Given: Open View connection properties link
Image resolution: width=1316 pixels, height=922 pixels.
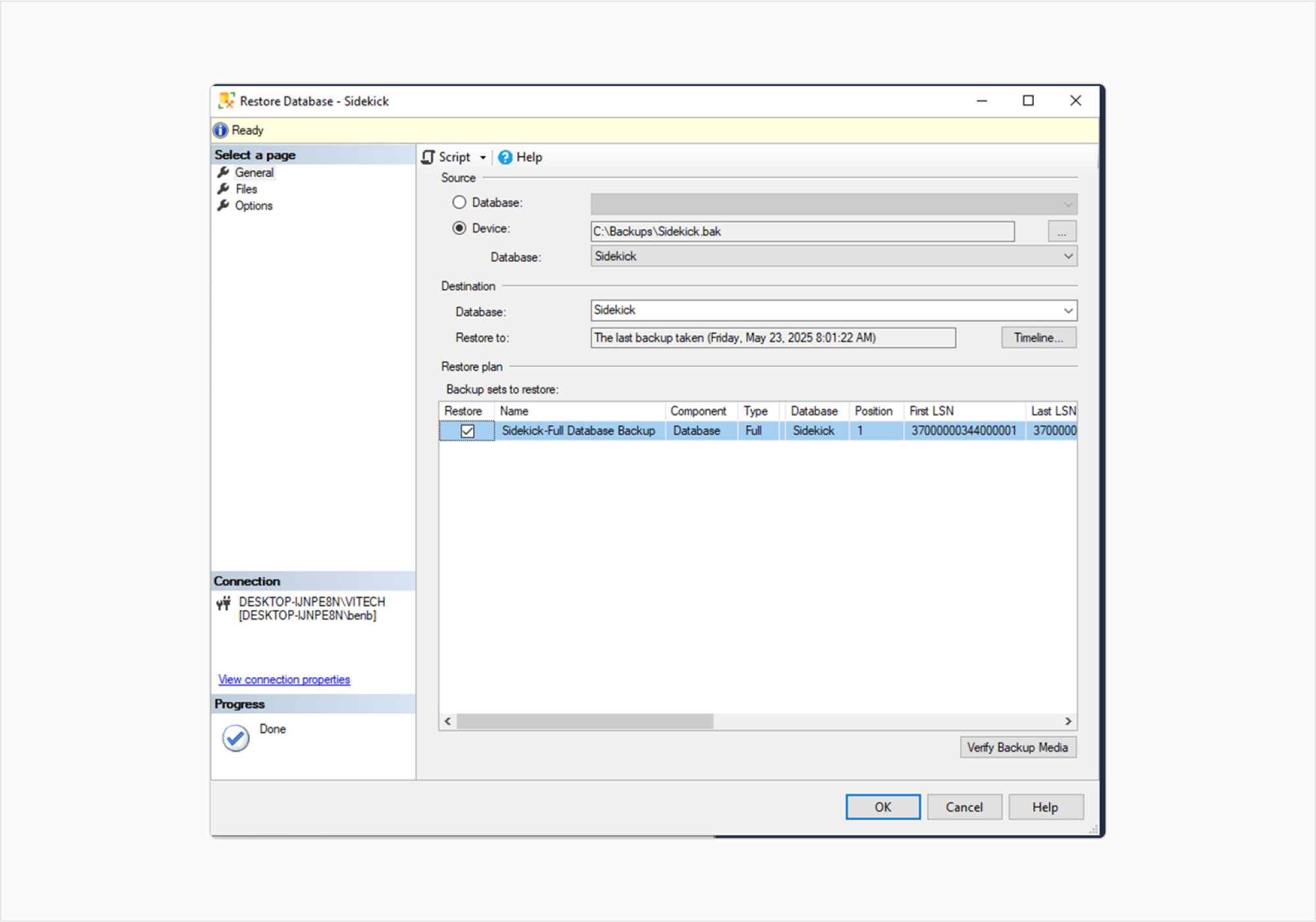Looking at the screenshot, I should pos(284,679).
